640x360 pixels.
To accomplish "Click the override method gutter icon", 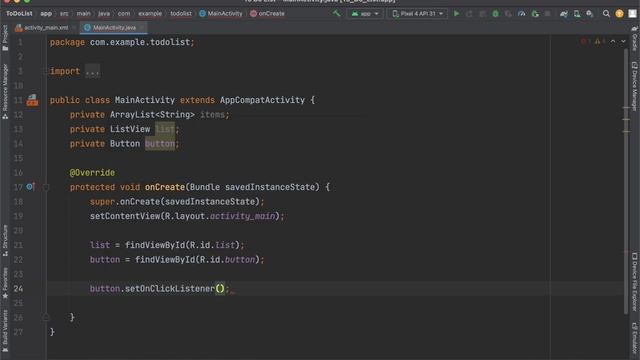I will [x=30, y=187].
